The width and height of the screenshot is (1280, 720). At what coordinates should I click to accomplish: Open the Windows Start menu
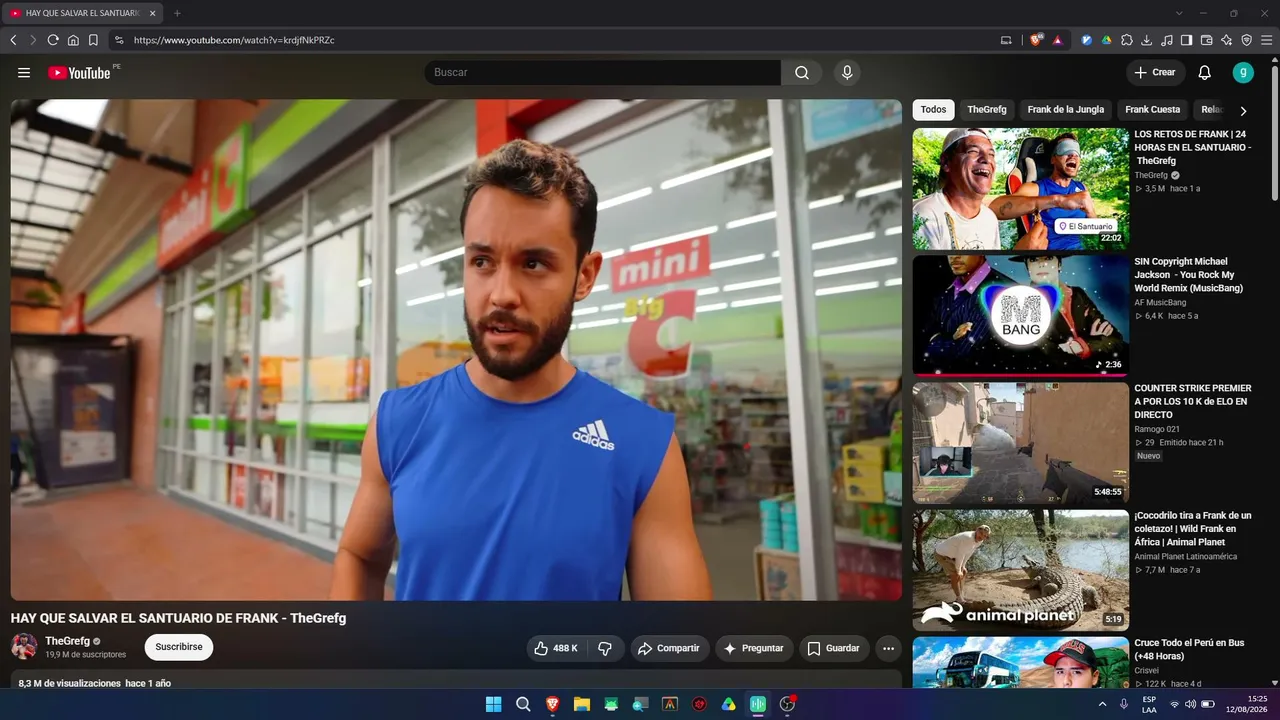tap(494, 704)
